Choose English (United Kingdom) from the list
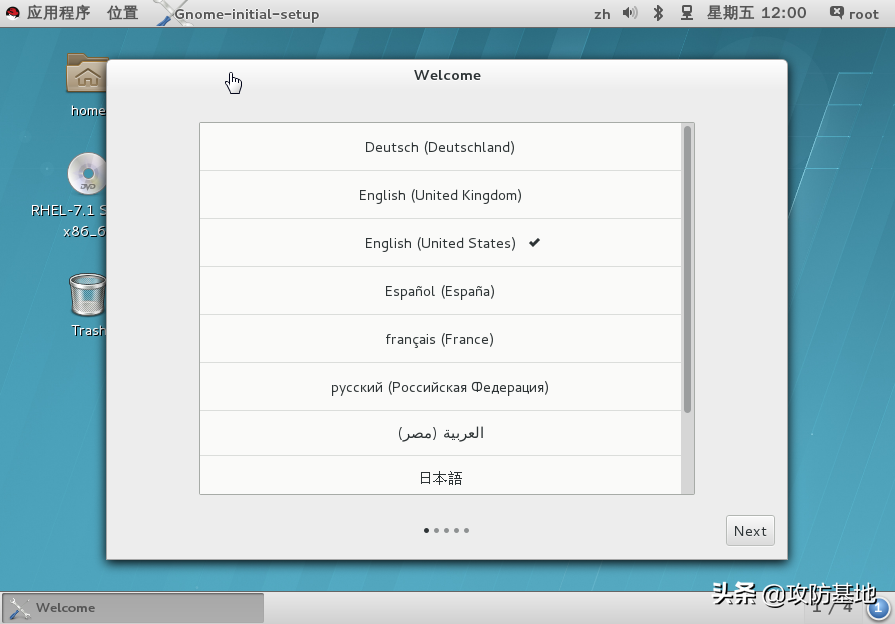The height and width of the screenshot is (624, 895). 440,195
